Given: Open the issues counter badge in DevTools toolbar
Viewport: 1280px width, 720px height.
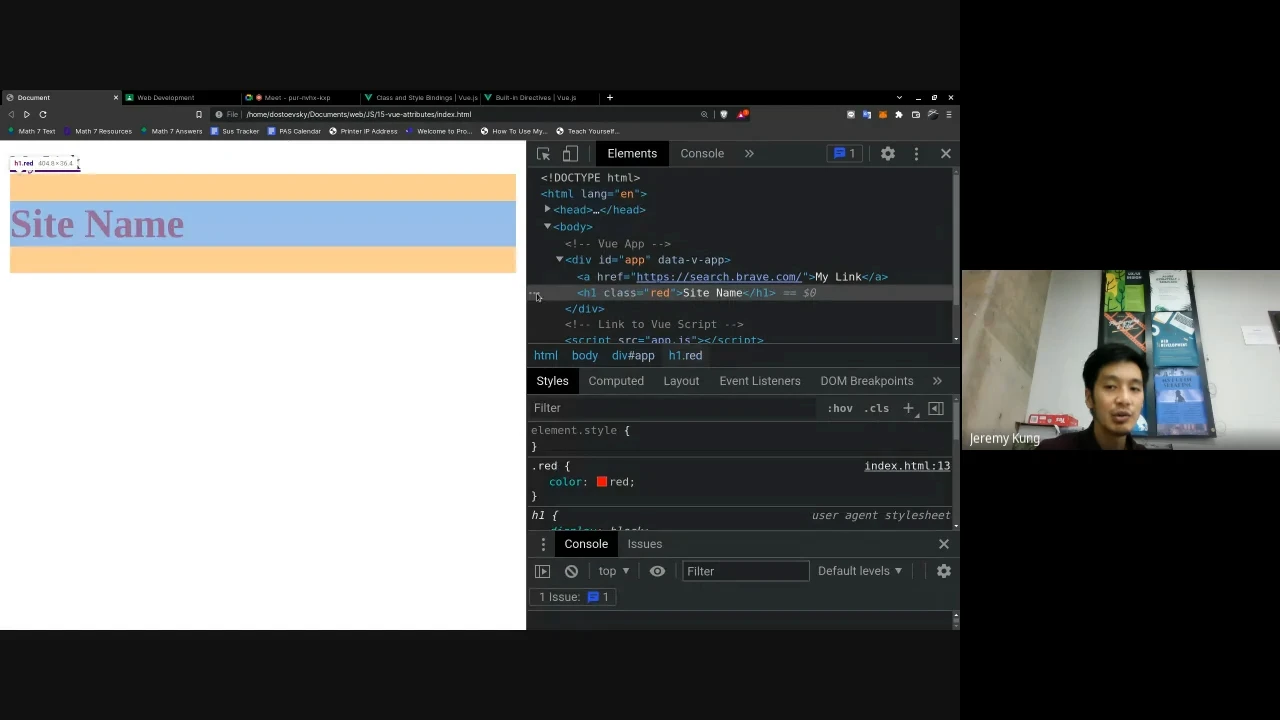Looking at the screenshot, I should pyautogui.click(x=845, y=153).
